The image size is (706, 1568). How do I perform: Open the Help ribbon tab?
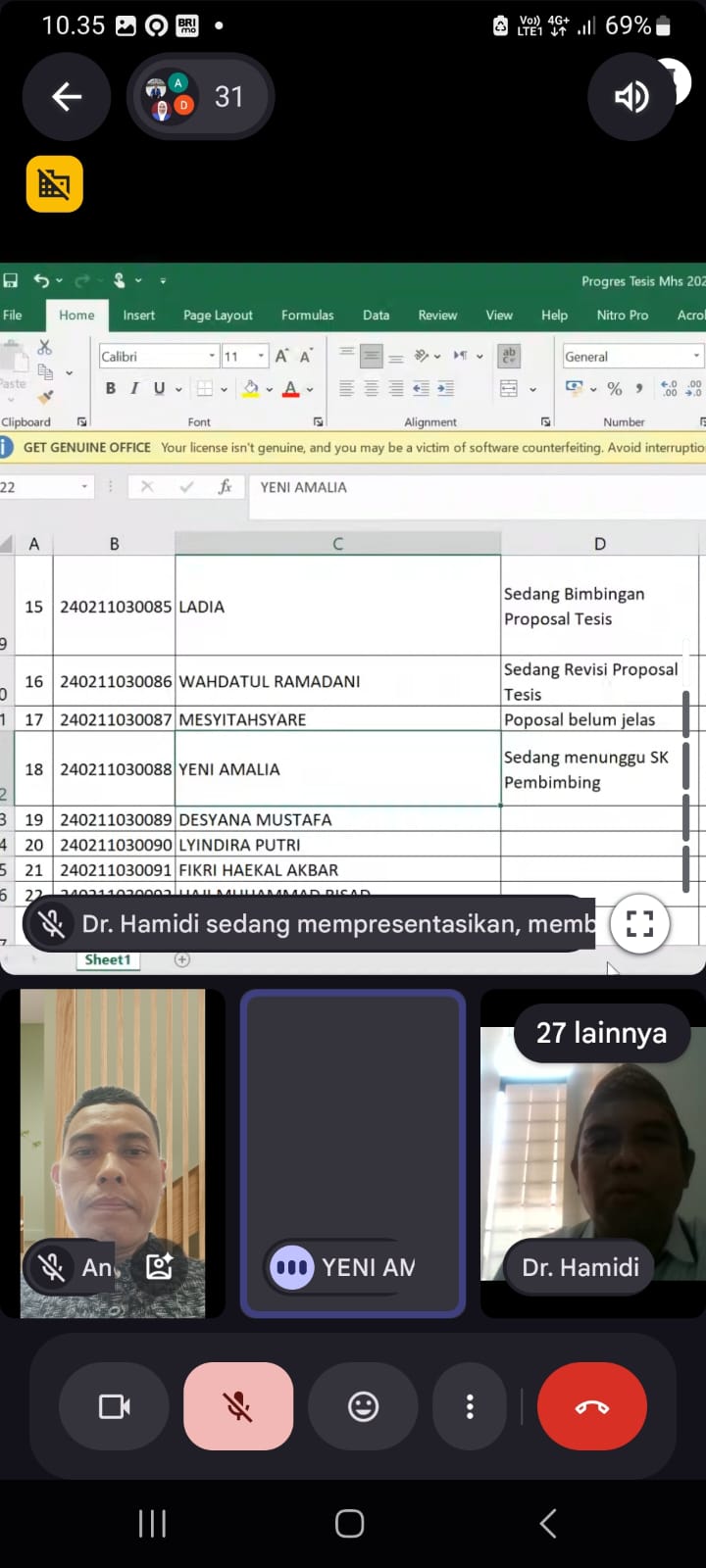pos(554,316)
